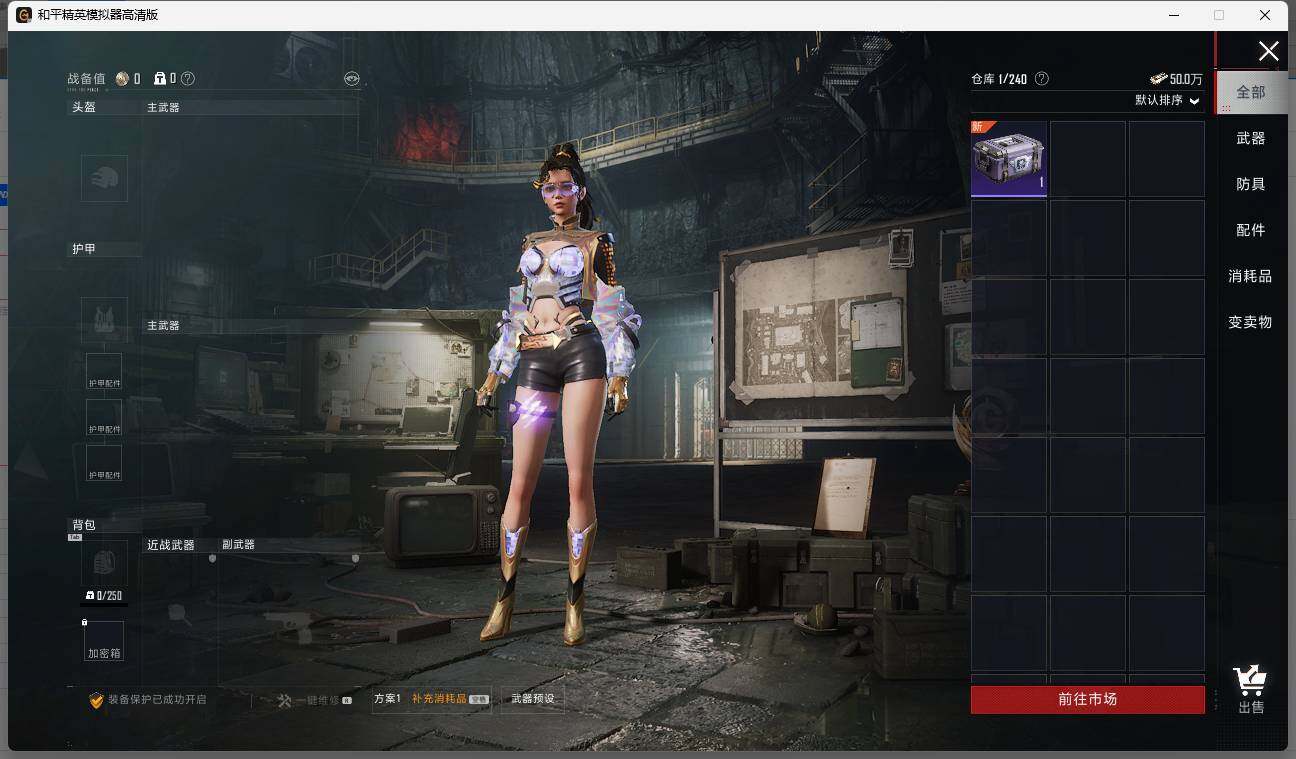
Task: Select the 方案1 loadout label
Action: point(387,699)
